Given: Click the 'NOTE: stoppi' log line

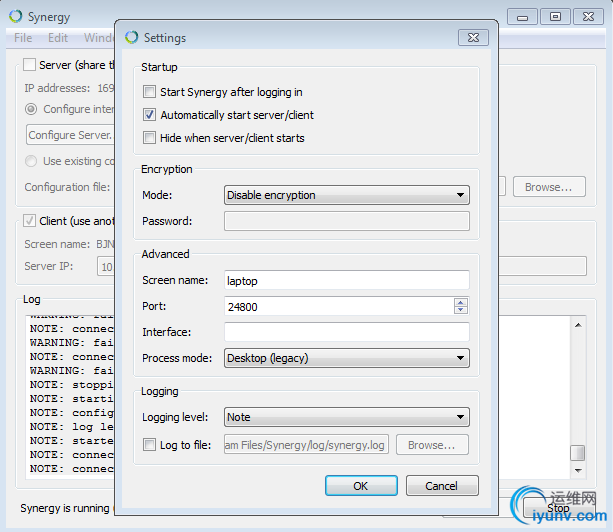Looking at the screenshot, I should click(x=72, y=385).
